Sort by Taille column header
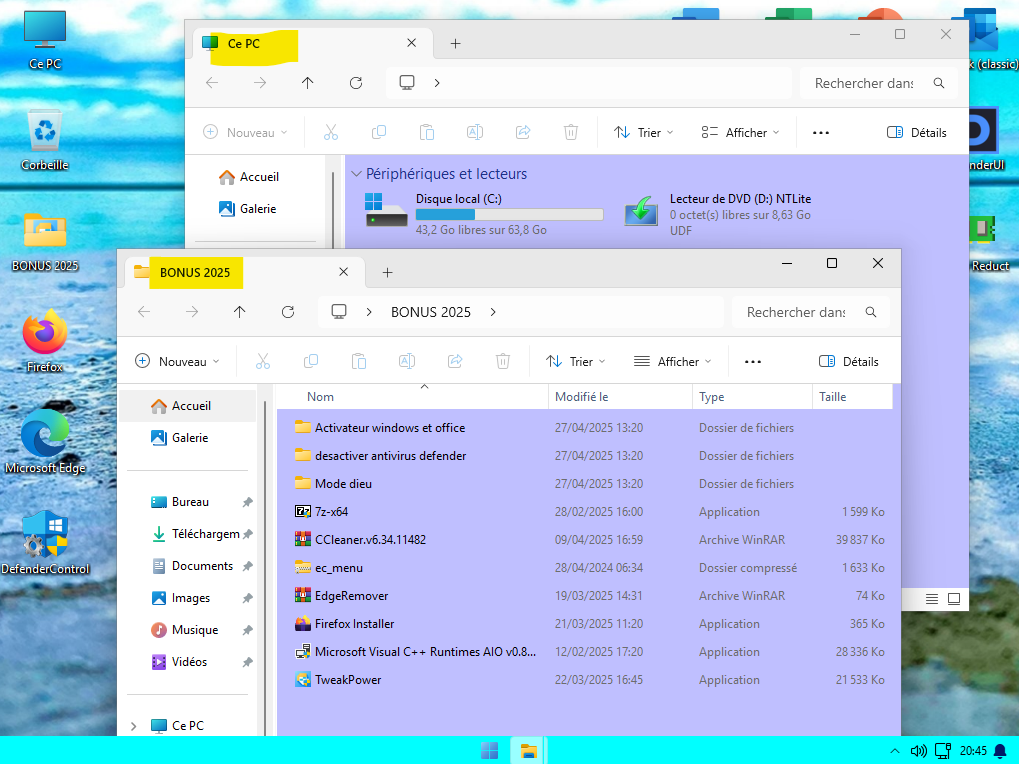The image size is (1019, 764). 852,397
